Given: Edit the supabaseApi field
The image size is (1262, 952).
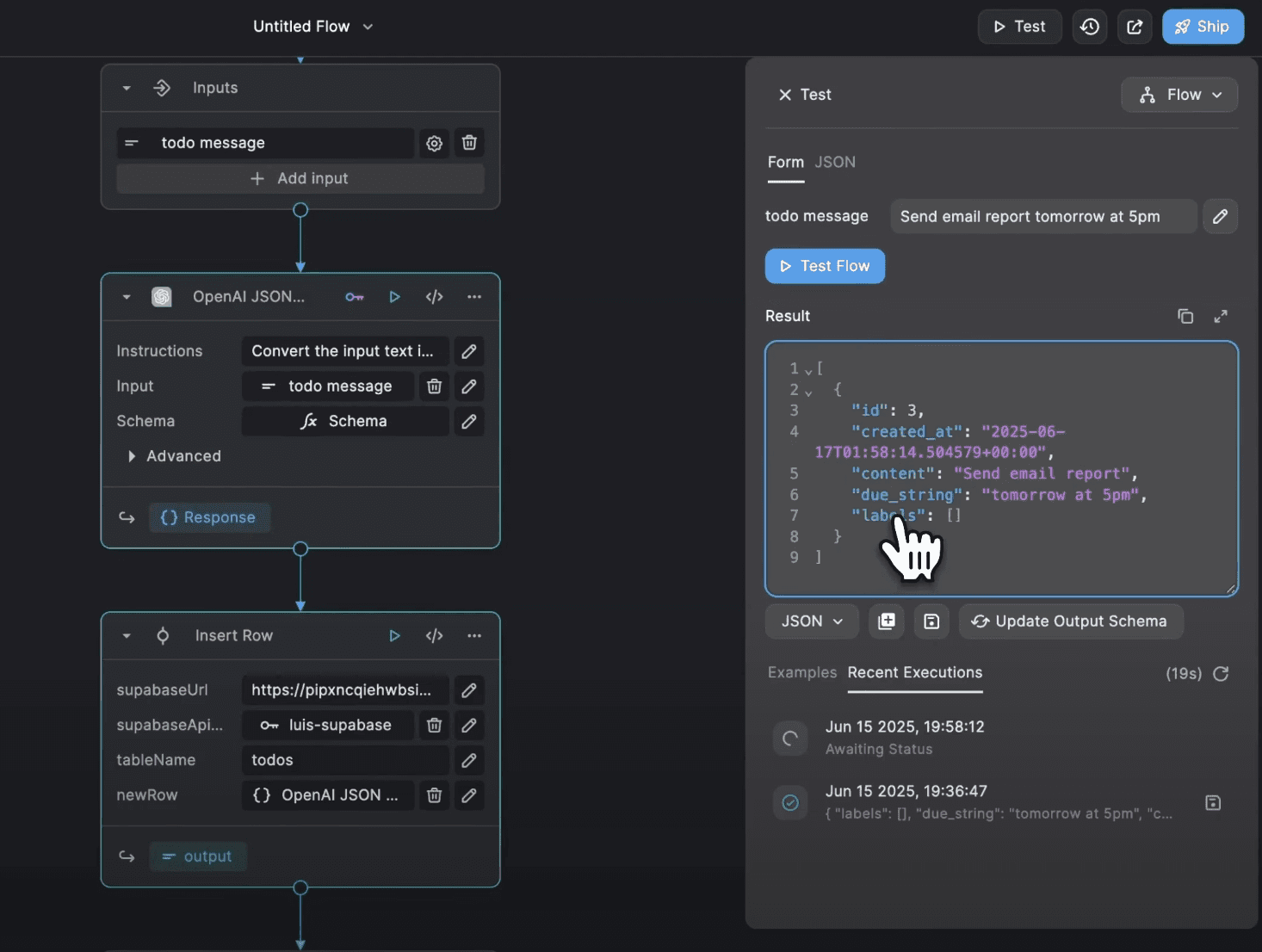Looking at the screenshot, I should [469, 726].
